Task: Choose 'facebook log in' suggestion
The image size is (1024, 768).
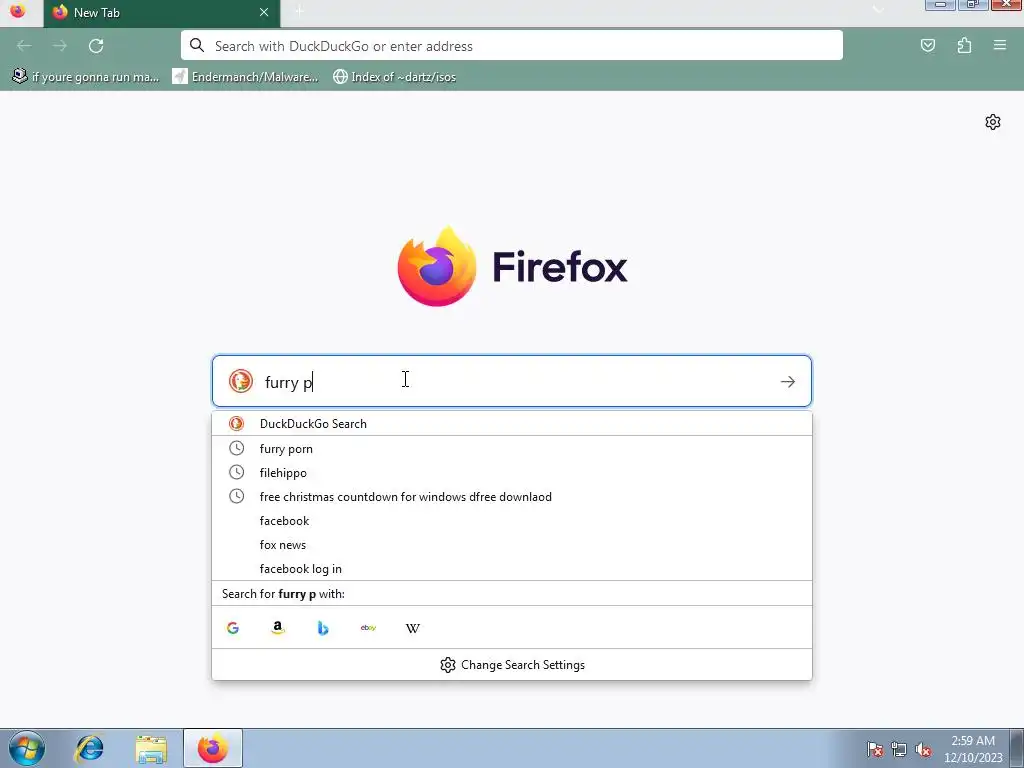Action: (511, 569)
